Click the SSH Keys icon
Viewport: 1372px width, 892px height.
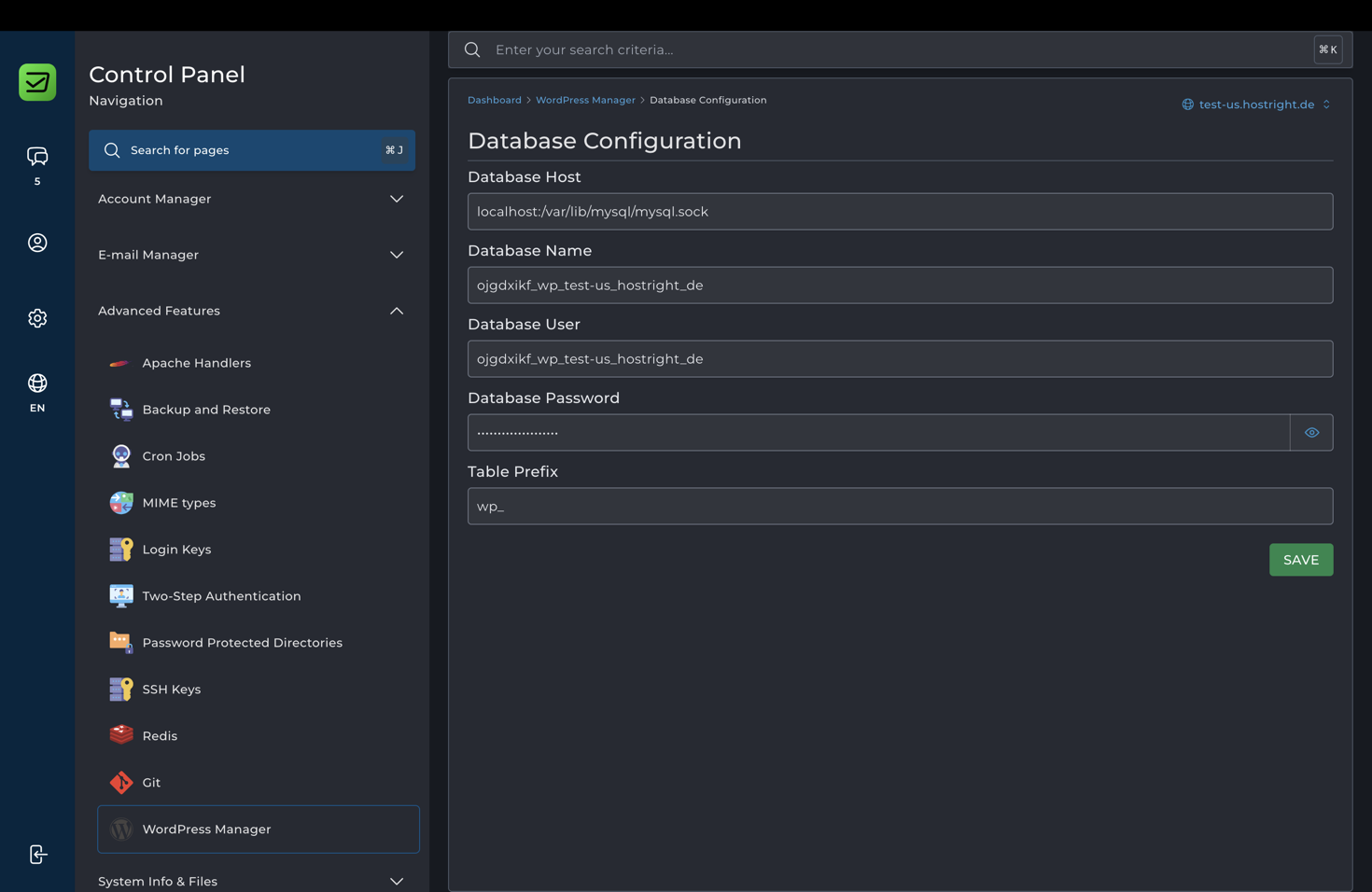point(120,690)
